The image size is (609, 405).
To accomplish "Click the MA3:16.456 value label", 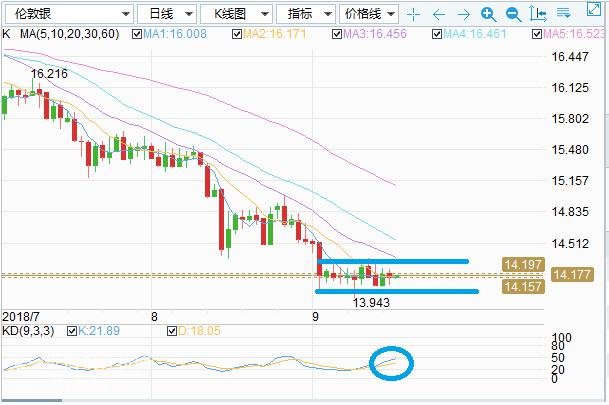I will 375,34.
